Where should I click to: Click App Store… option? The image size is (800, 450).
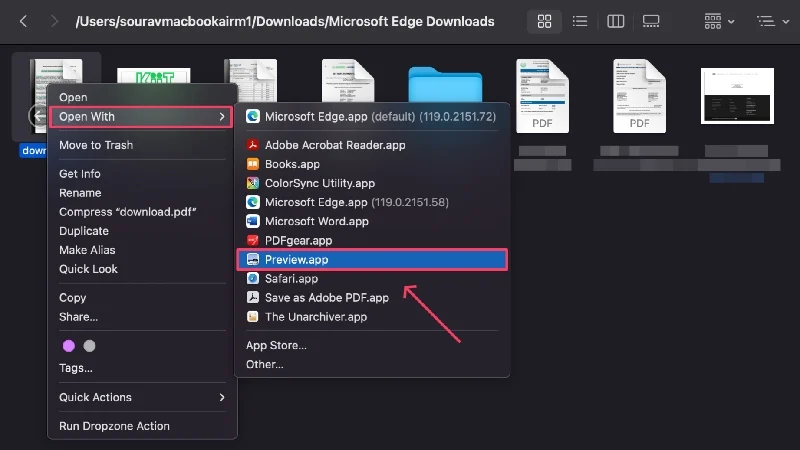click(276, 346)
